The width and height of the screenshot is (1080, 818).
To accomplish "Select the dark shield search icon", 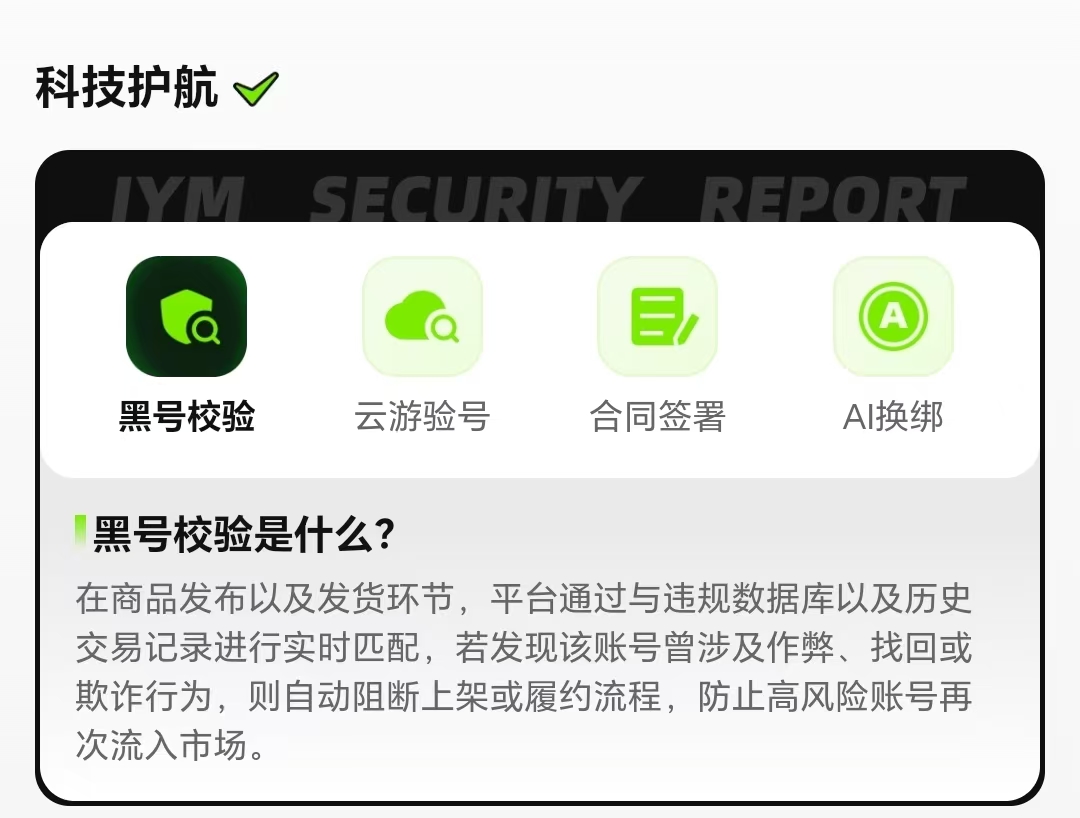I will pos(186,317).
